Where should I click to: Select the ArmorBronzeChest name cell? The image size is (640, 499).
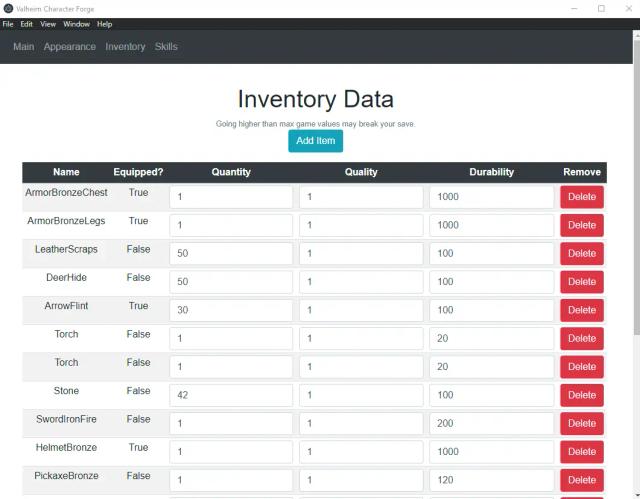click(x=66, y=193)
